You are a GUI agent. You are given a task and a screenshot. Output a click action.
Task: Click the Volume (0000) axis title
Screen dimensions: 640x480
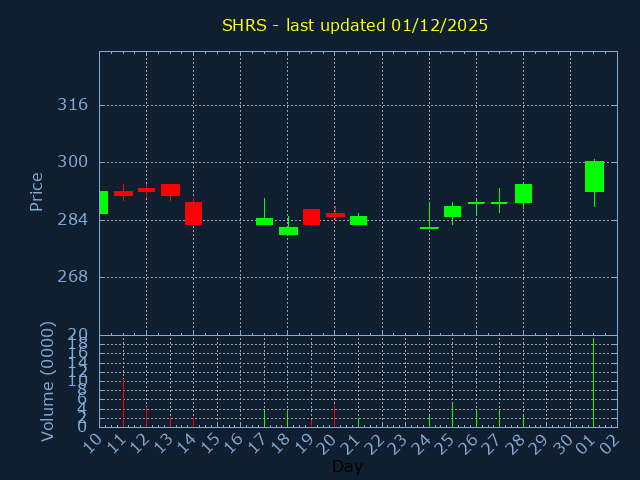point(47,381)
